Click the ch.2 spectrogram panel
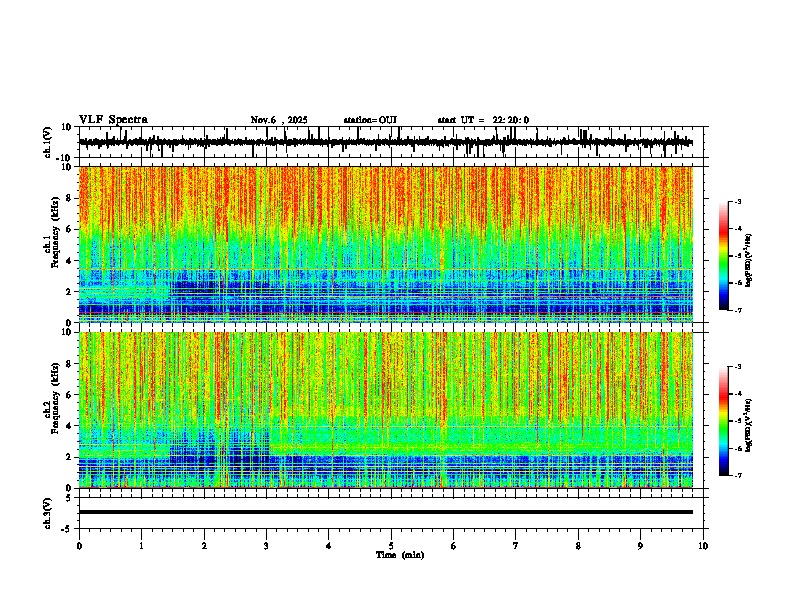 [386, 410]
